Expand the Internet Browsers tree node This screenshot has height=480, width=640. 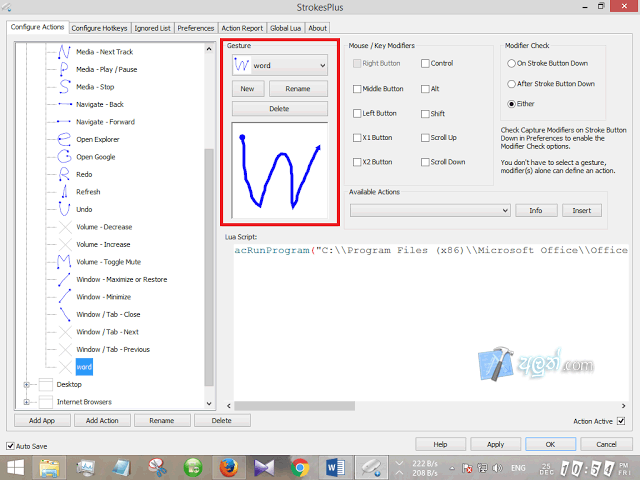pyautogui.click(x=27, y=402)
